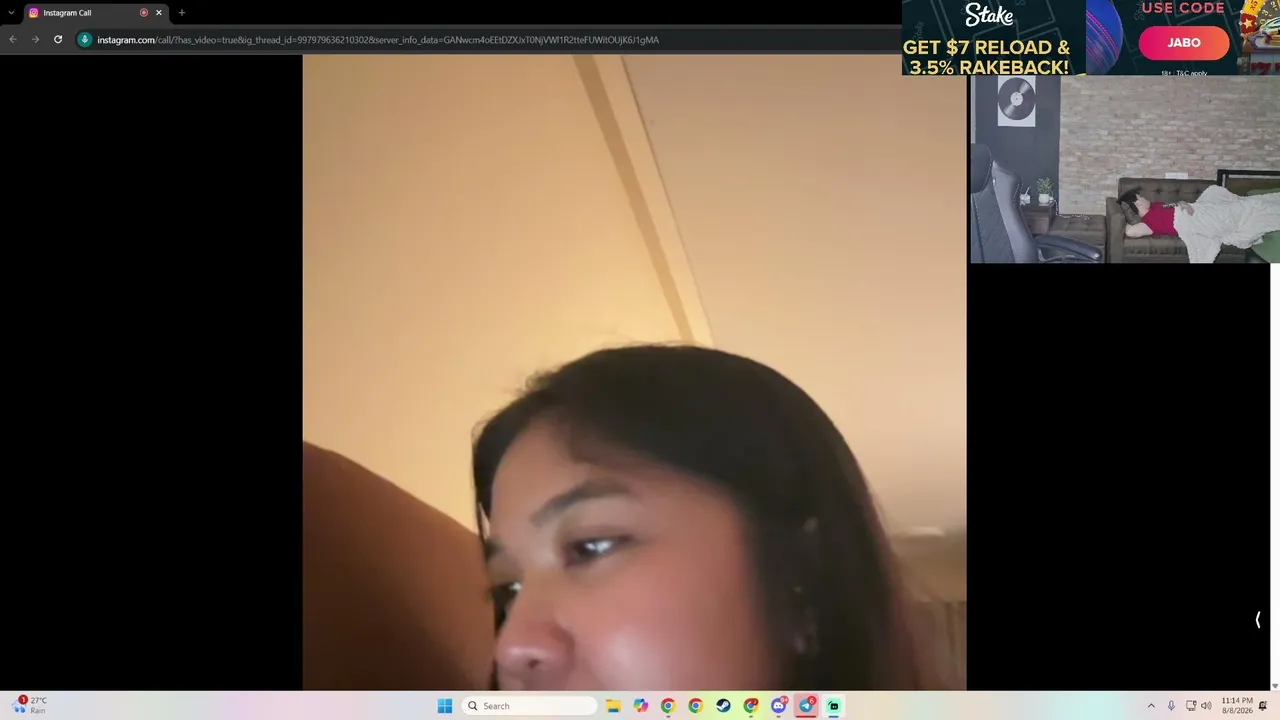The image size is (1280, 720).
Task: Open the weather widget showing 27°C Rain
Action: point(30,705)
